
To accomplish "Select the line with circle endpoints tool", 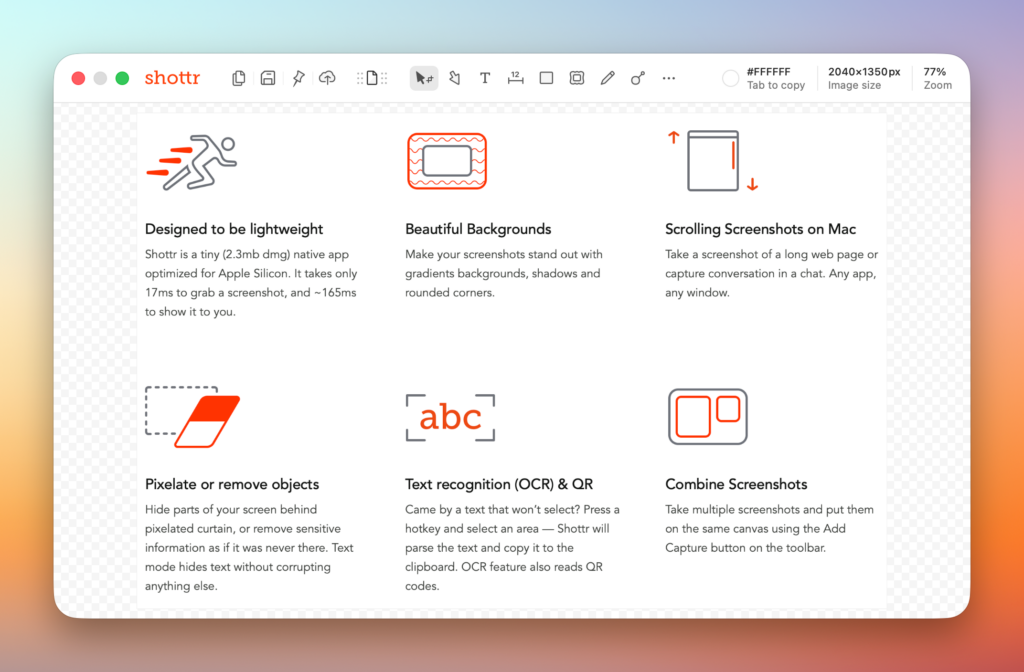I will (638, 78).
